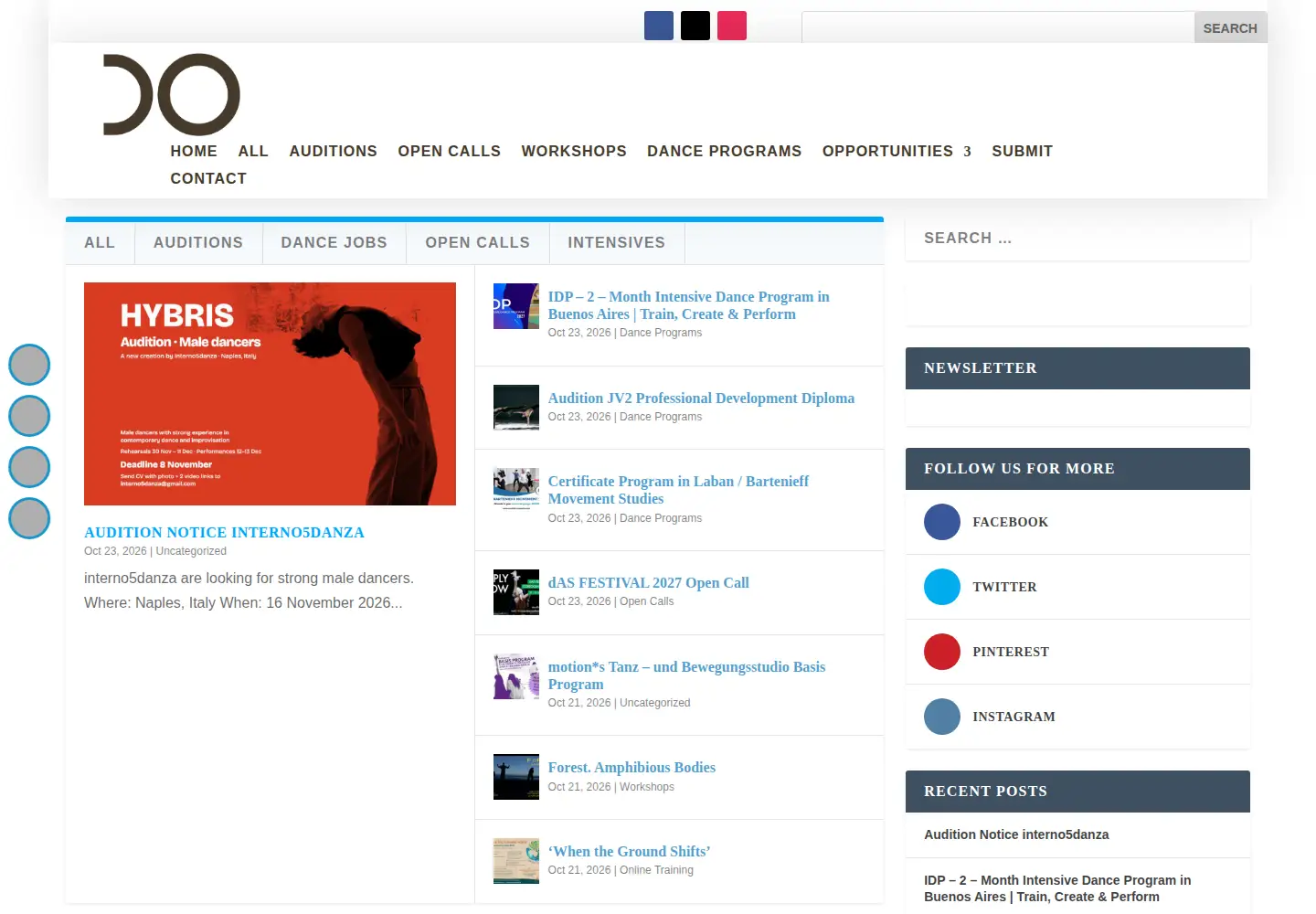Open Audition JV2 Professional Development Diploma
The height and width of the screenshot is (914, 1316).
coord(702,398)
